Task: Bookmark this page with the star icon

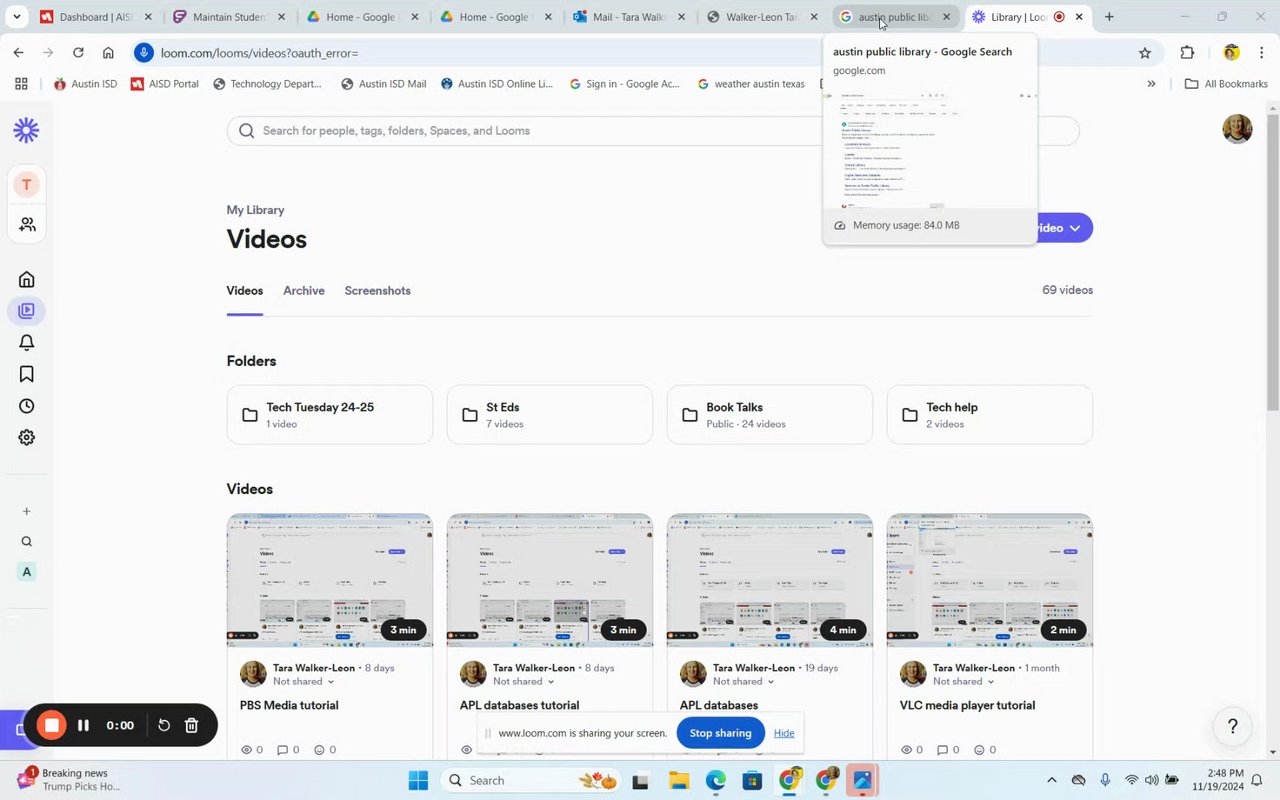Action: 1145,53
